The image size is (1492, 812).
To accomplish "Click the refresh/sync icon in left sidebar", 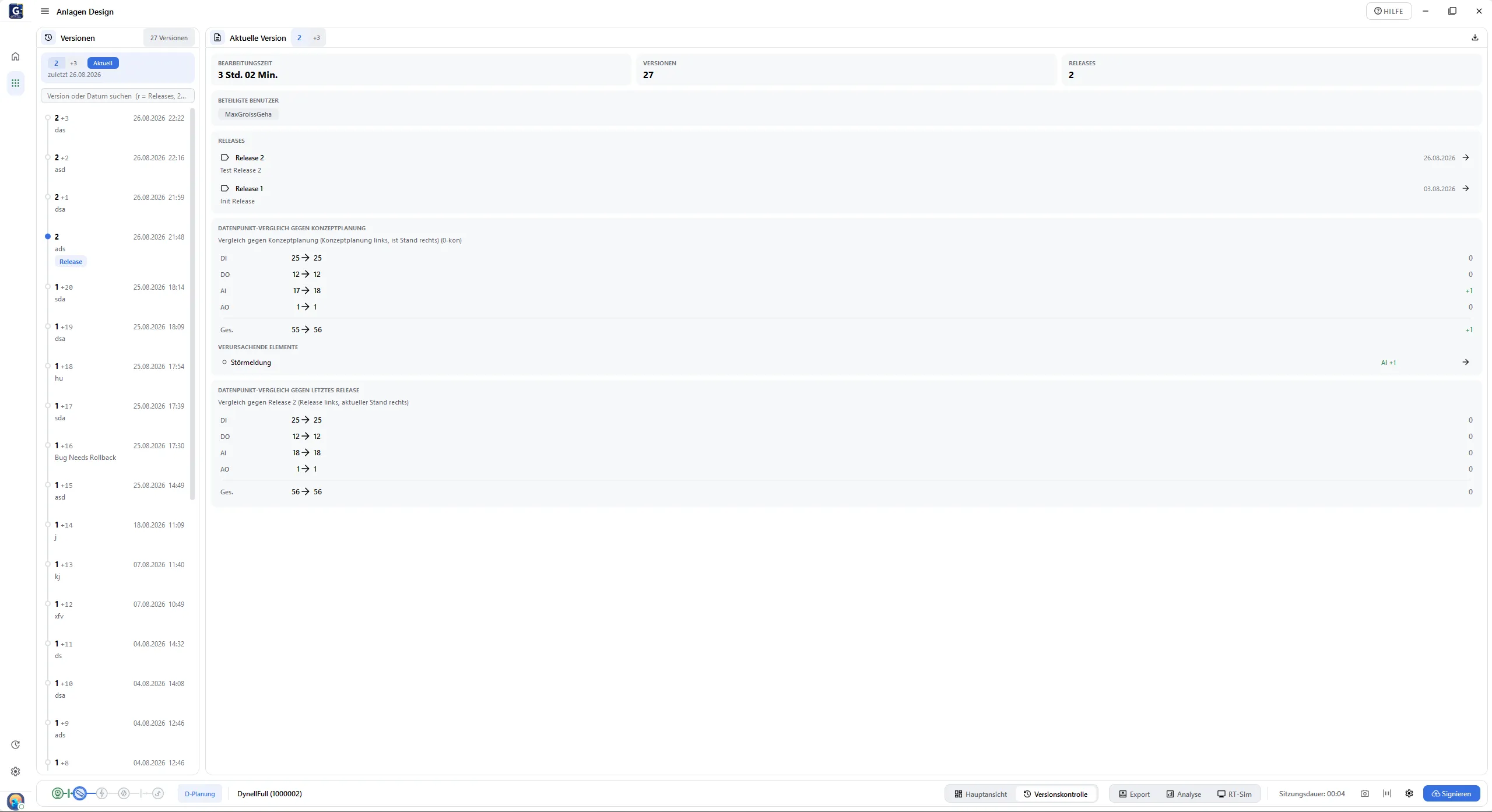I will click(16, 745).
